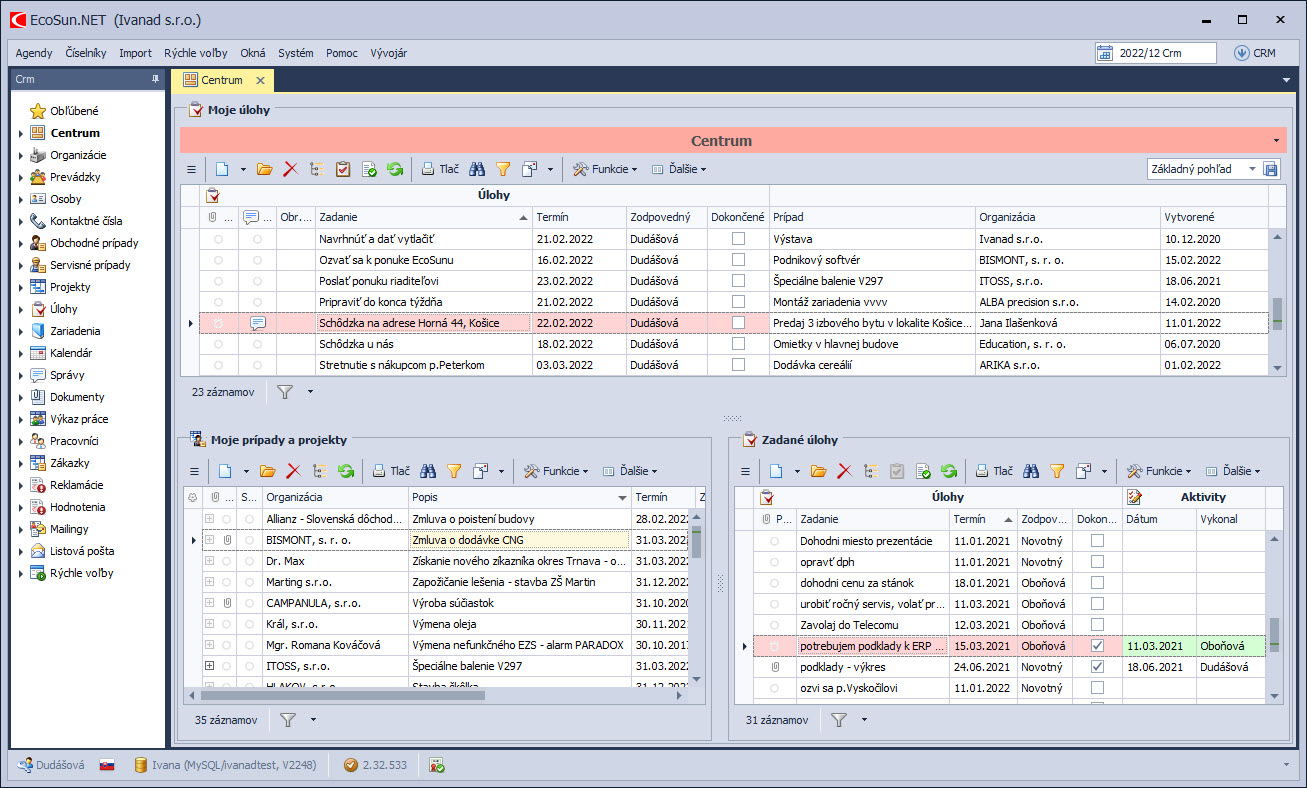Screen dimensions: 1307x788
Task: Open Funkcie button in Zadané úlohy toolbar
Action: coord(1162,471)
